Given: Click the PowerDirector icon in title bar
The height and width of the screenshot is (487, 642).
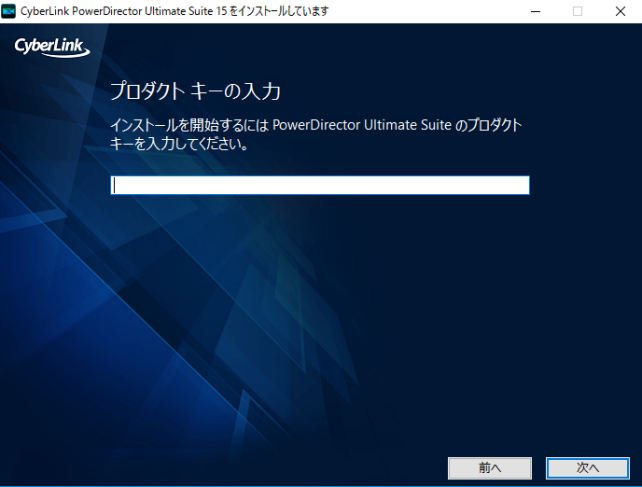Looking at the screenshot, I should pyautogui.click(x=9, y=11).
